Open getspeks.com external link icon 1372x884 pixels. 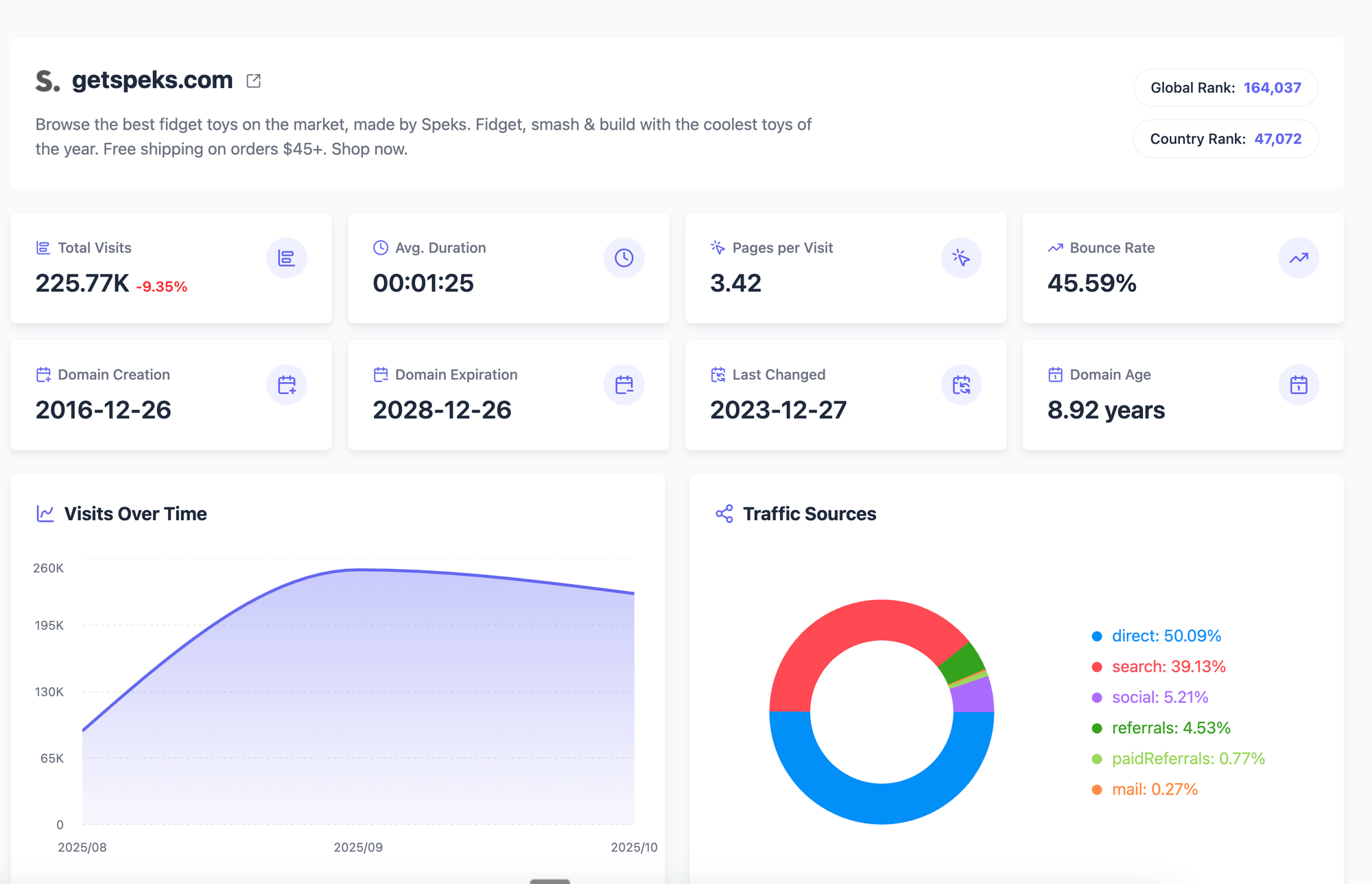pos(253,81)
